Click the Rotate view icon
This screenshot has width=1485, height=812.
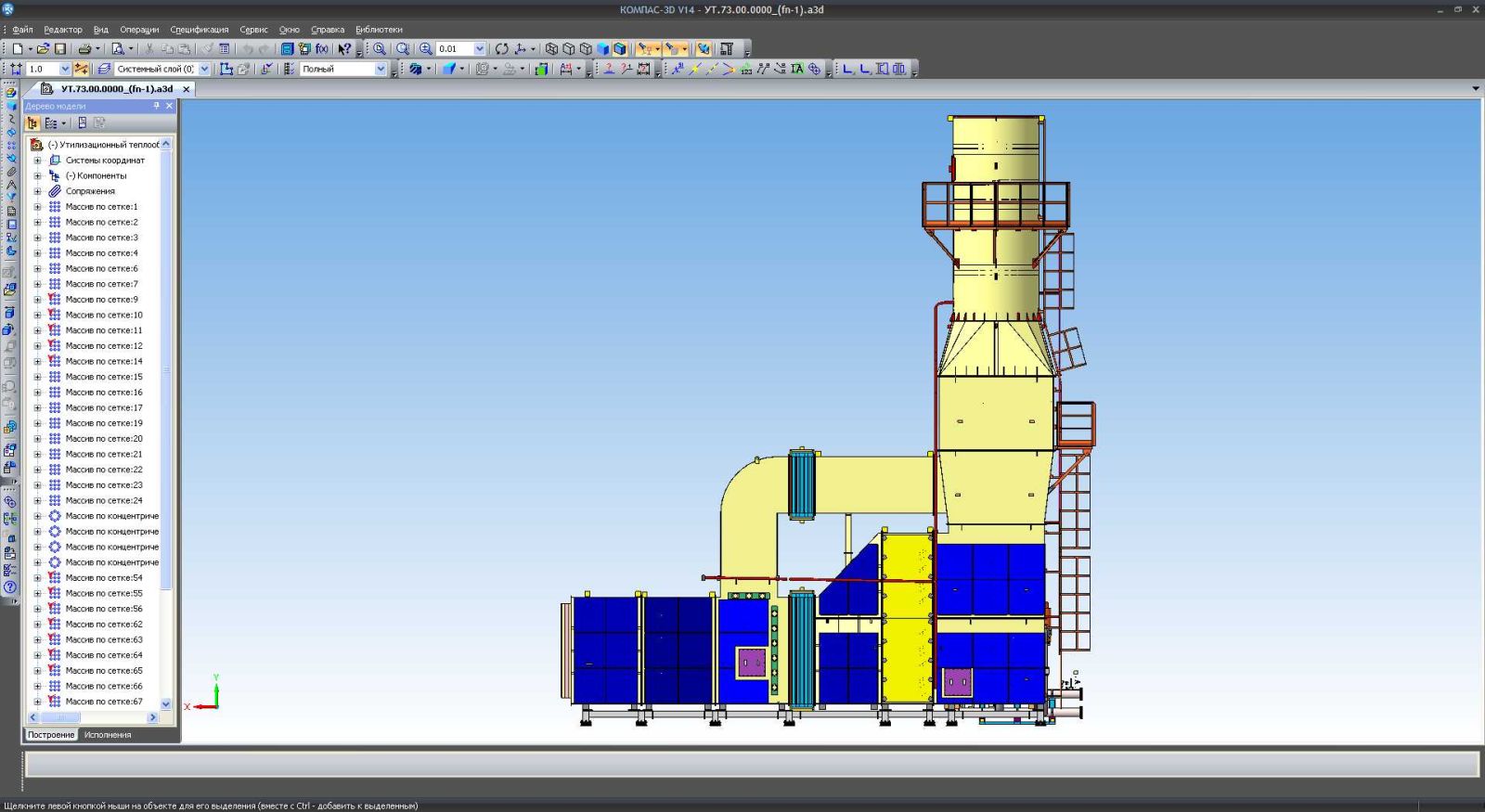coord(501,48)
